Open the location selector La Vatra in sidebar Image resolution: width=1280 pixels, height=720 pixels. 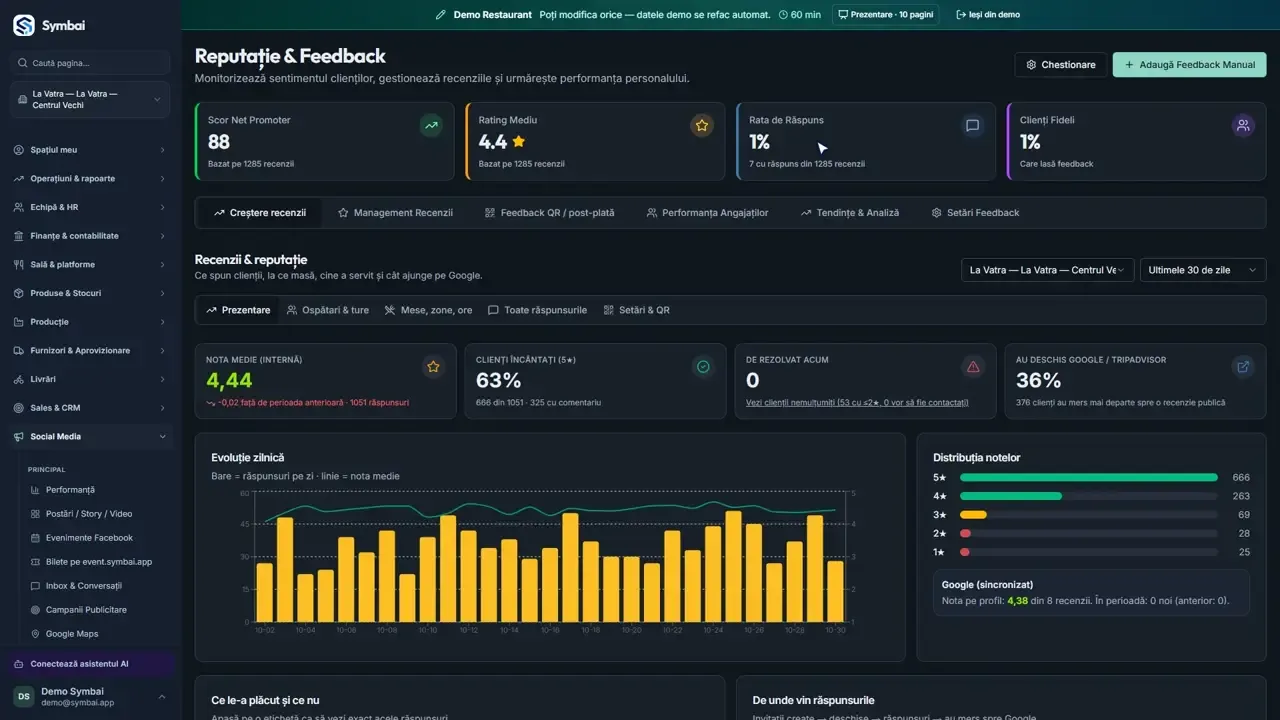(x=91, y=100)
